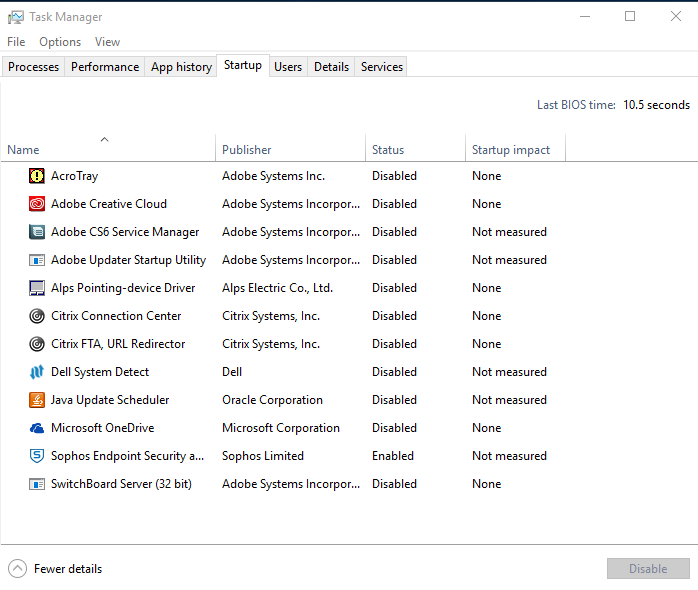The width and height of the screenshot is (698, 590).
Task: Select the AcroTray row name
Action: tap(74, 176)
